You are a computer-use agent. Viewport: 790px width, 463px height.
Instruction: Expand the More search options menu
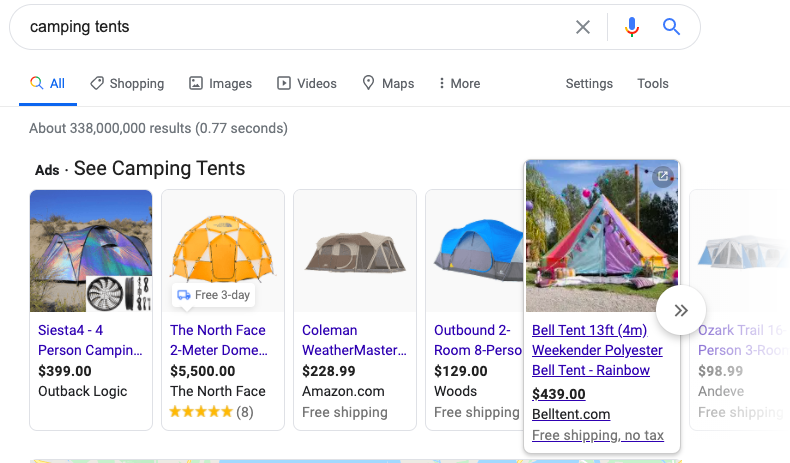459,84
